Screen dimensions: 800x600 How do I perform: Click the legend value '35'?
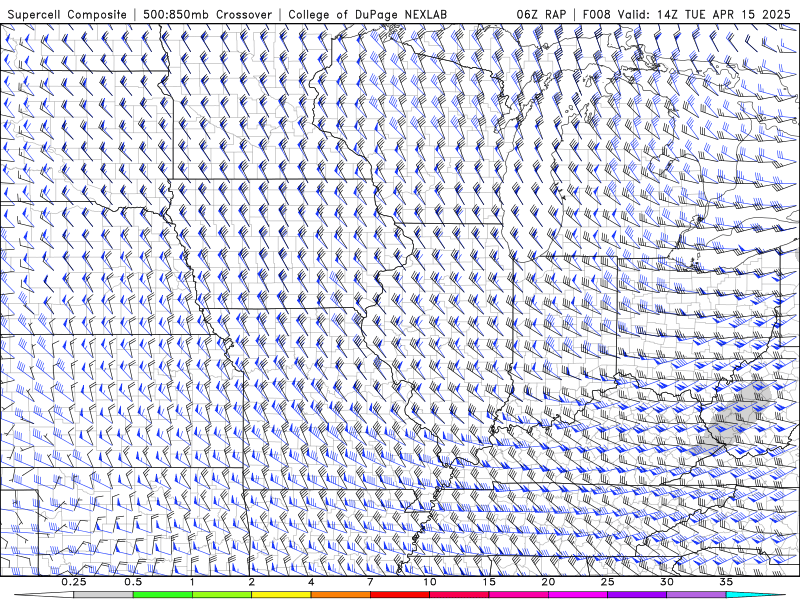(x=726, y=582)
